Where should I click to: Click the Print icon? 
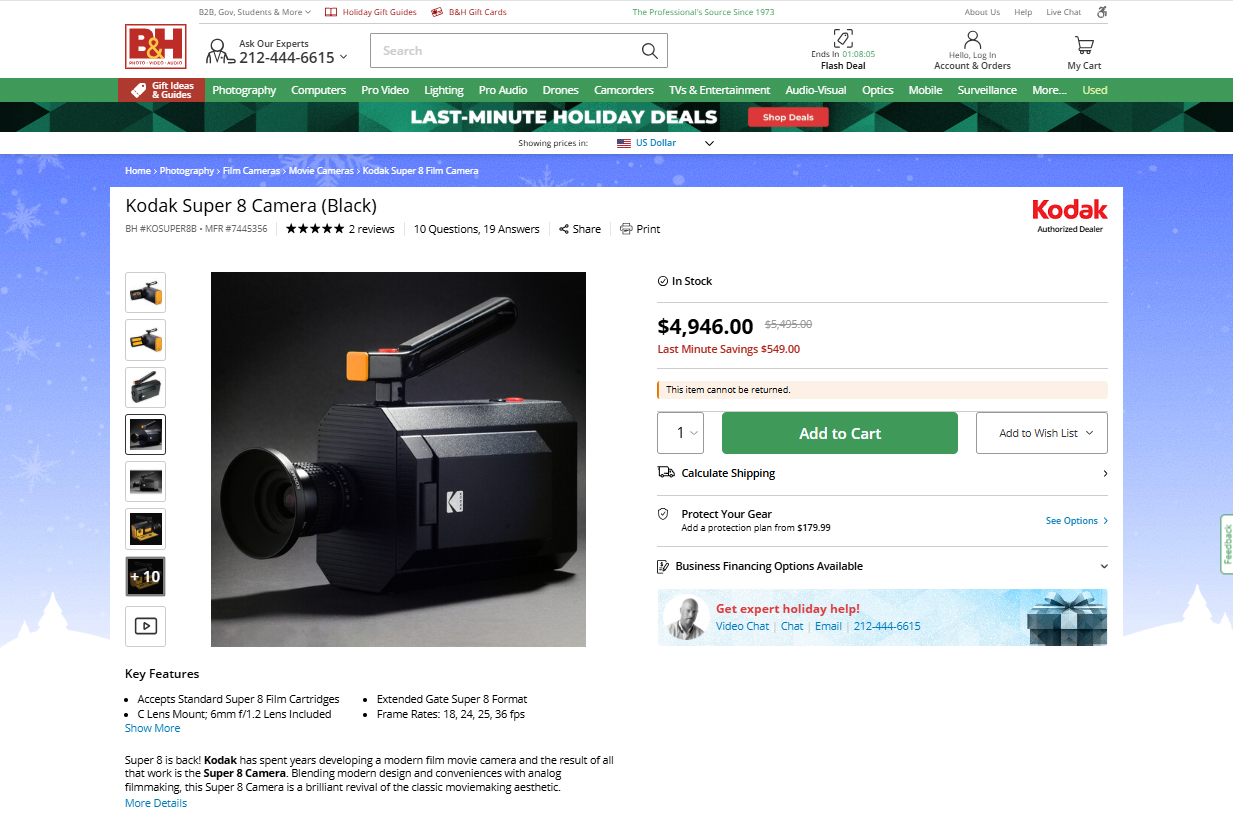(626, 229)
